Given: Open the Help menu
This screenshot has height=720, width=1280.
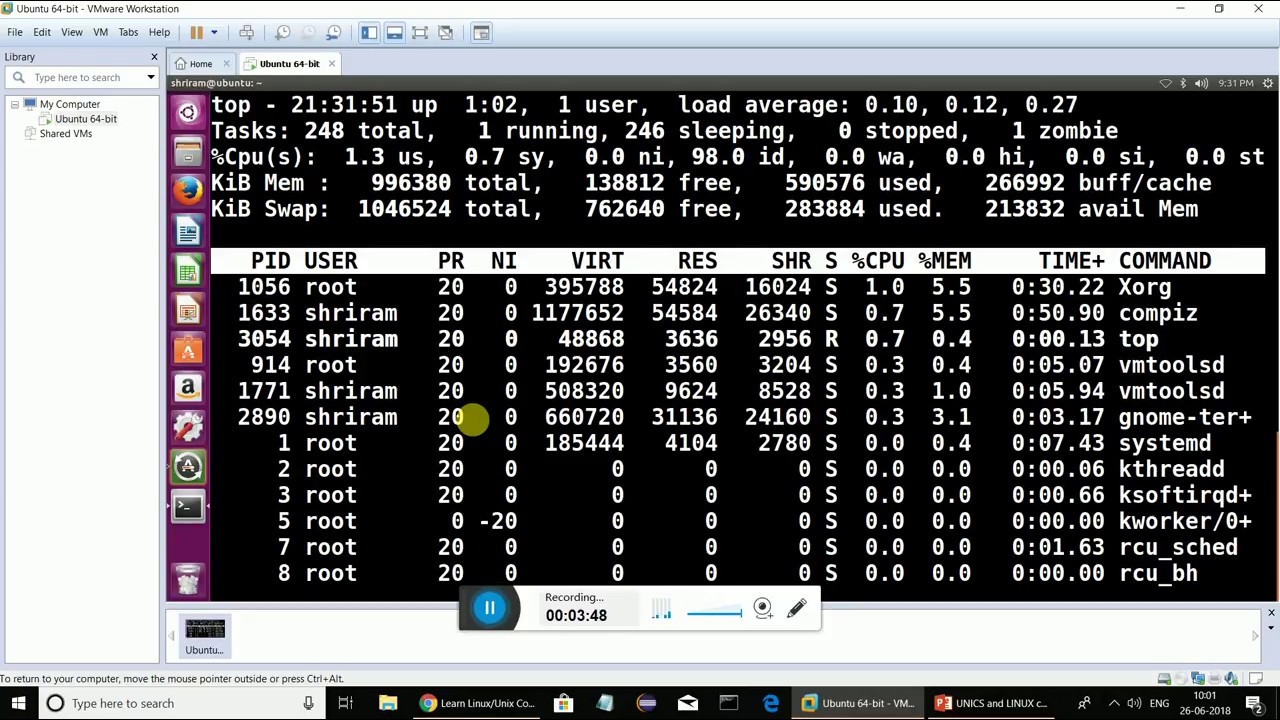Looking at the screenshot, I should [159, 32].
